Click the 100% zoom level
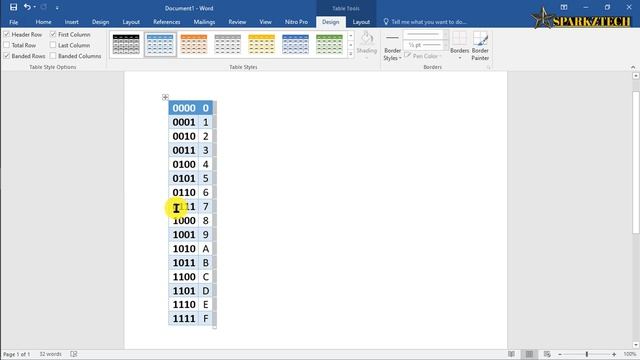The width and height of the screenshot is (640, 360). click(629, 354)
